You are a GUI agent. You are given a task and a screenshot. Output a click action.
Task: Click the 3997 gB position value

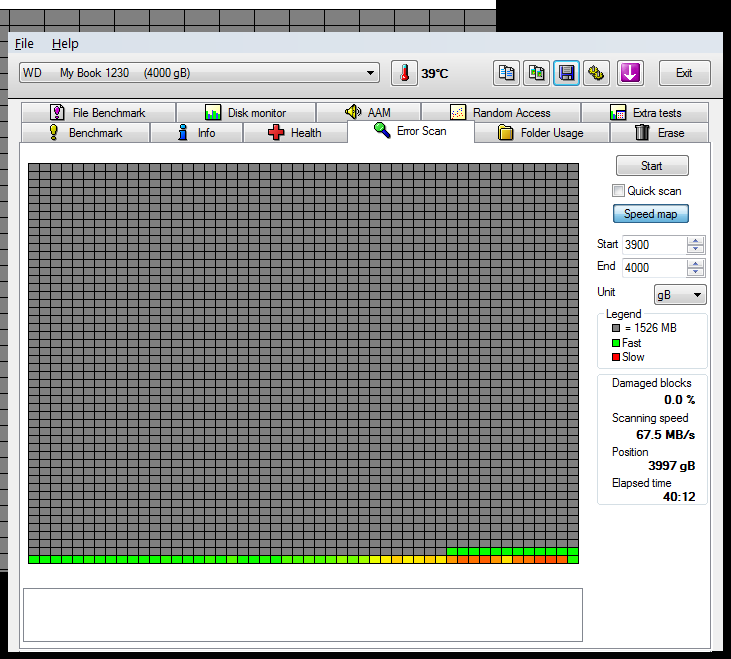click(x=671, y=466)
